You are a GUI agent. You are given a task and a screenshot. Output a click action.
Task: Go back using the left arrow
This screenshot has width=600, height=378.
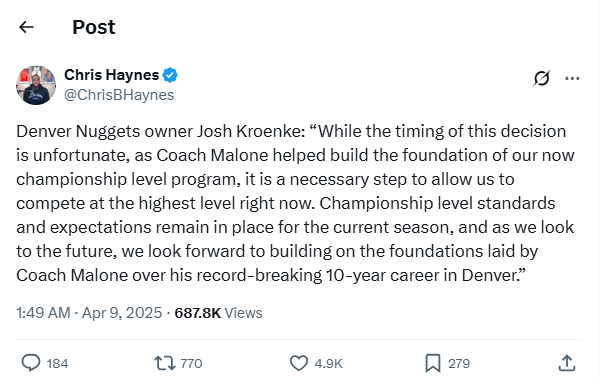pyautogui.click(x=26, y=27)
